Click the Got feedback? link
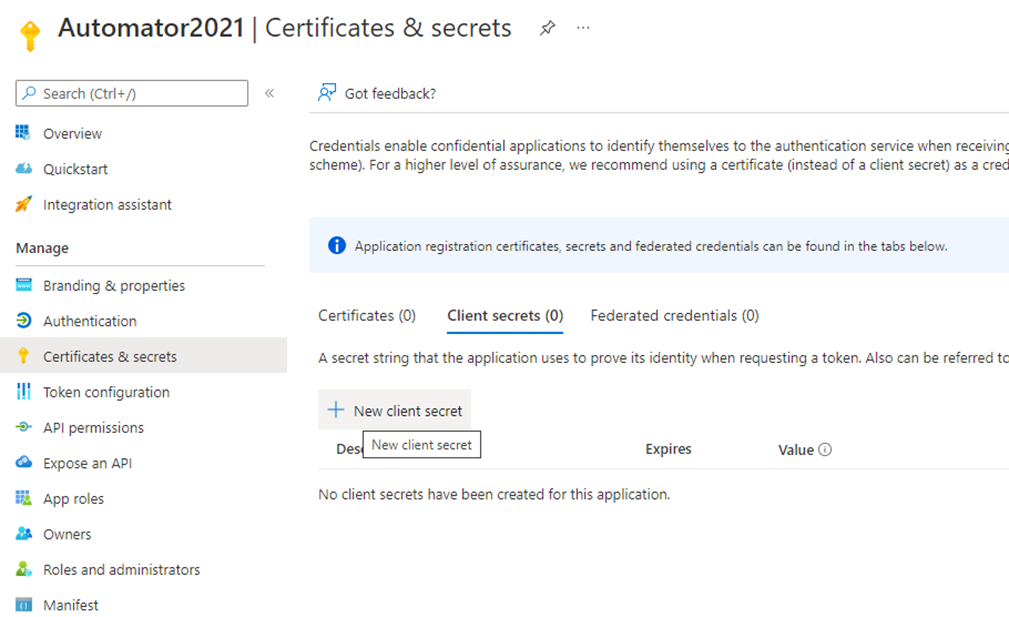1009x617 pixels. click(389, 93)
